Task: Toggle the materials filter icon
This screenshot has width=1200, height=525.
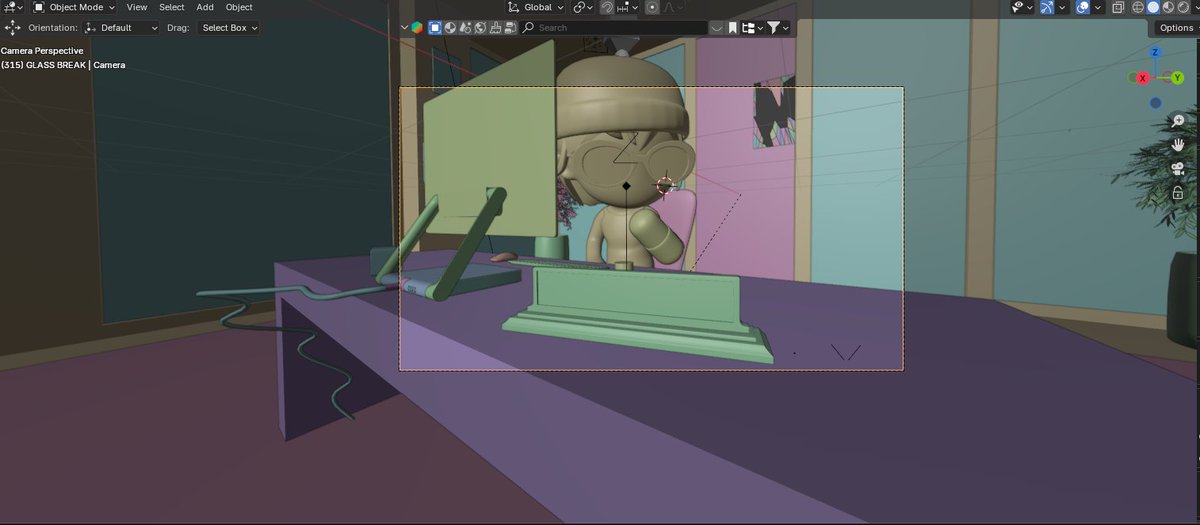Action: point(450,28)
